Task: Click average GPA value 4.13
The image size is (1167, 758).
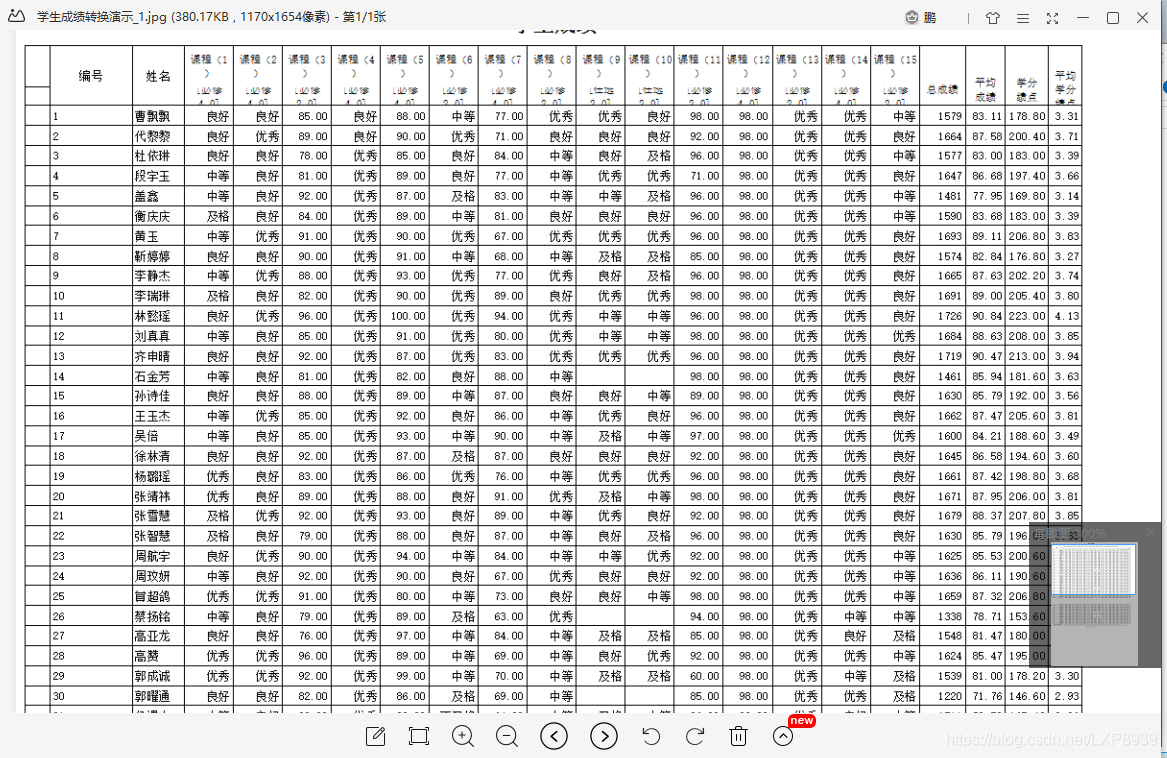Action: pos(1067,316)
